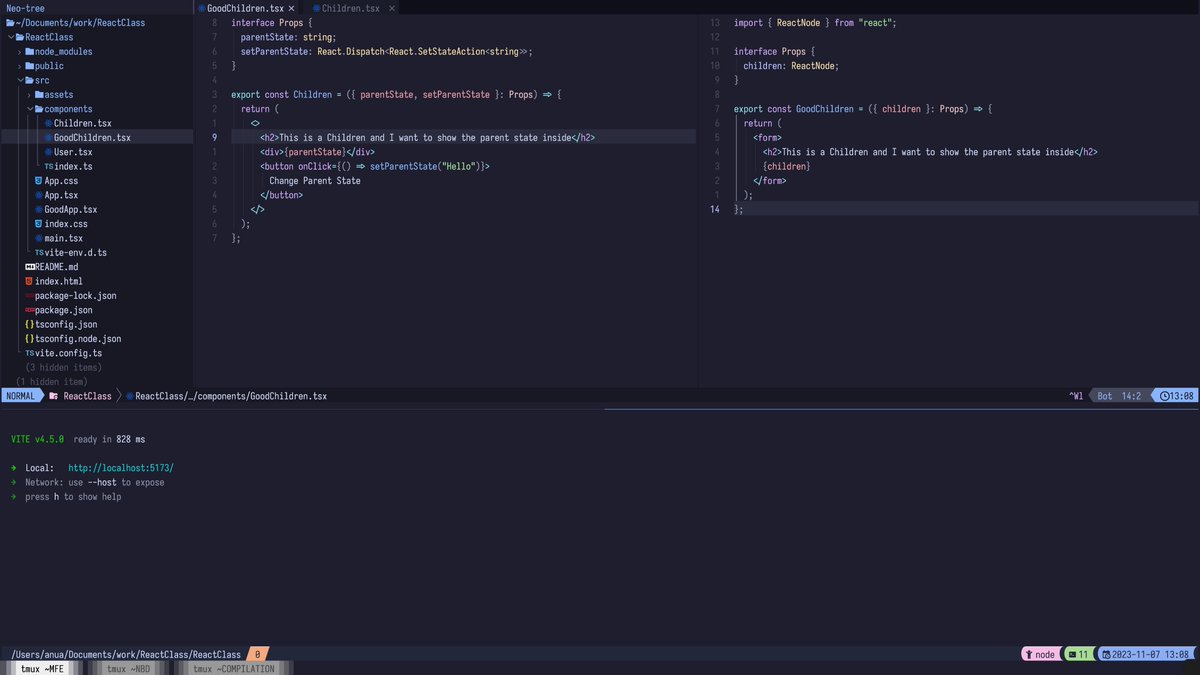Screen dimensions: 1200x675
Task: Click the CSS icon beside App.css
Action: pos(38,181)
